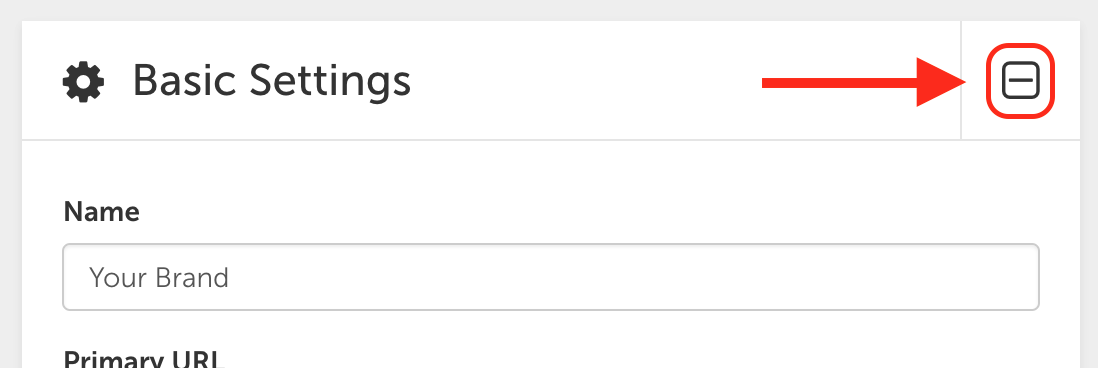Viewport: 1098px width, 368px height.
Task: Select the settings cog icon in header
Action: click(x=83, y=82)
